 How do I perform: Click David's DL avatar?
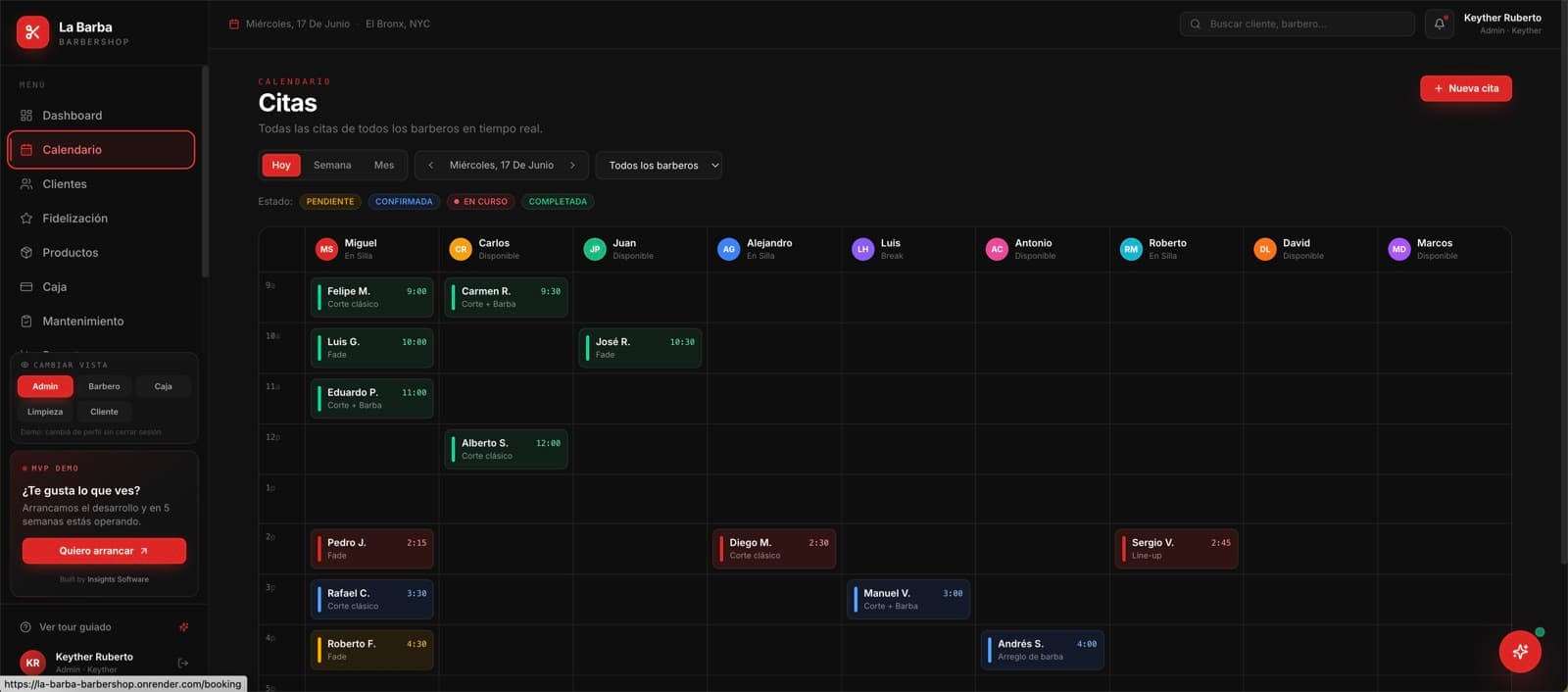(1265, 249)
